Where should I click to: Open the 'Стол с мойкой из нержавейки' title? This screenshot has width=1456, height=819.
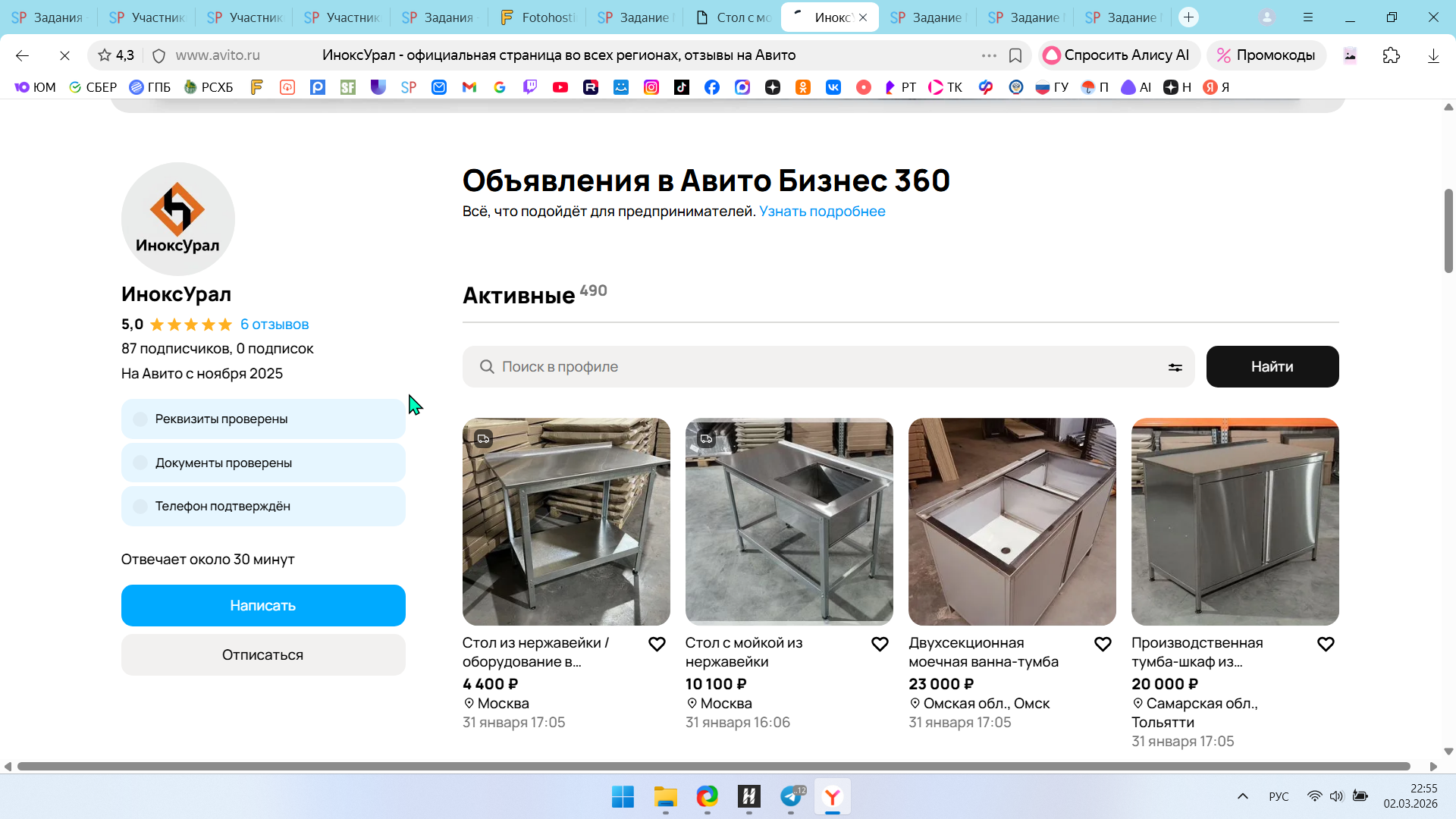744,652
